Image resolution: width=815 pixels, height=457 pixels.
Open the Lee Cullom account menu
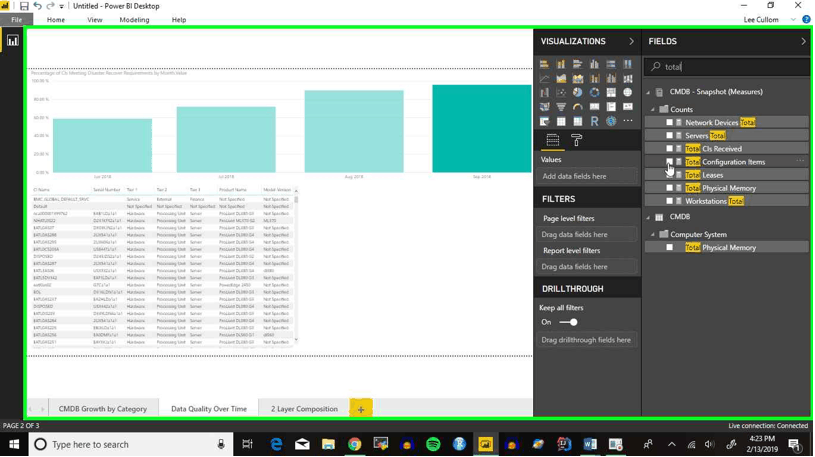point(769,20)
